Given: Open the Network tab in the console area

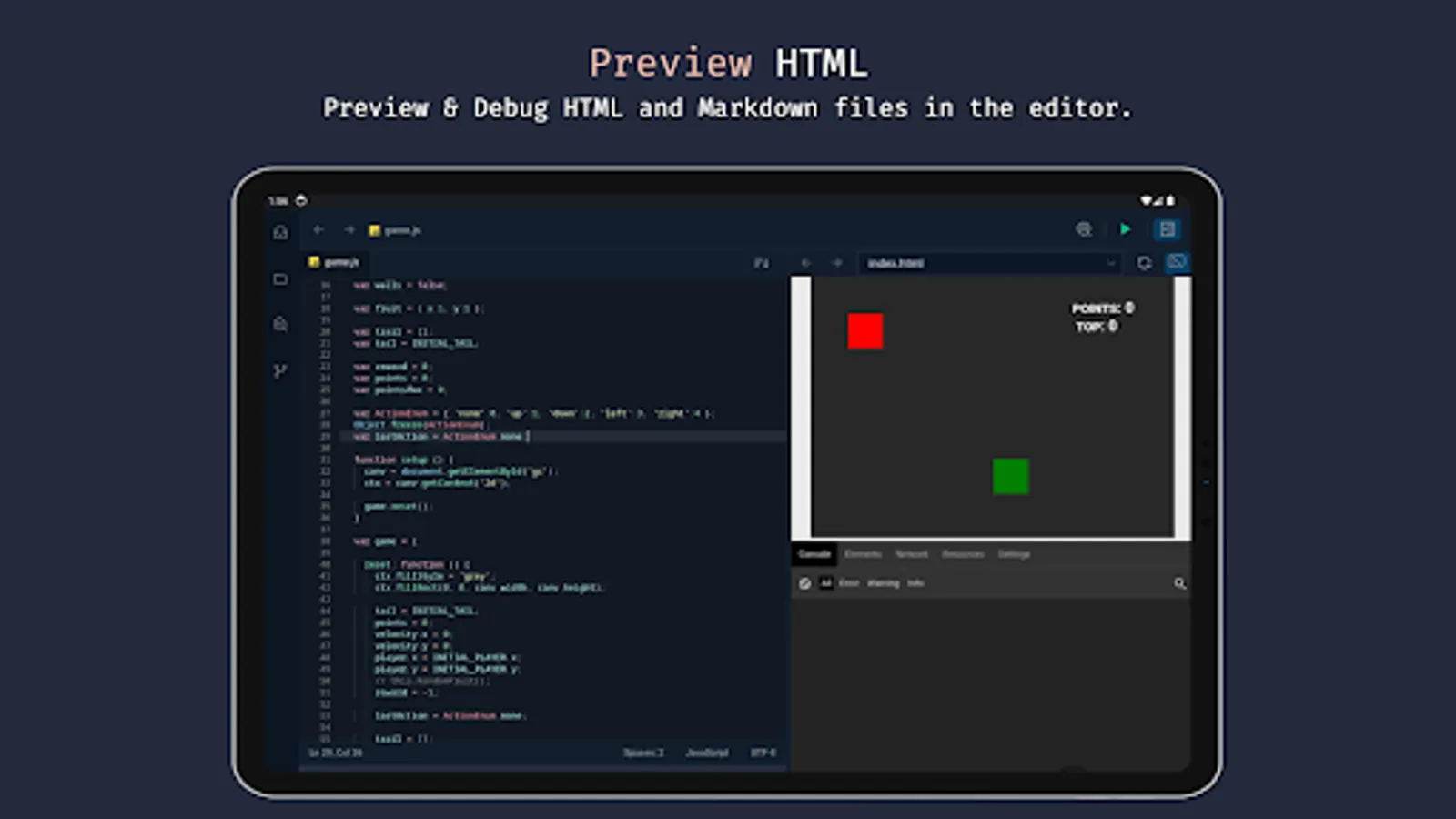Looking at the screenshot, I should click(x=912, y=554).
